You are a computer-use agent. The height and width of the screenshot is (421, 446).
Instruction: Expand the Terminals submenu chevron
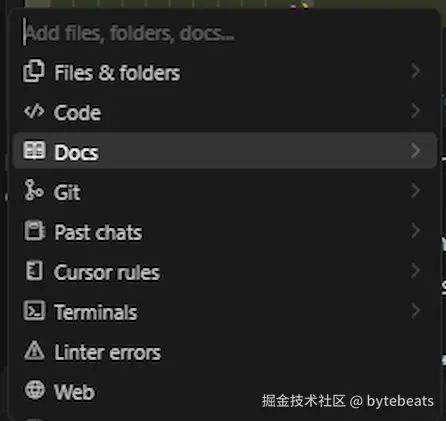[415, 311]
